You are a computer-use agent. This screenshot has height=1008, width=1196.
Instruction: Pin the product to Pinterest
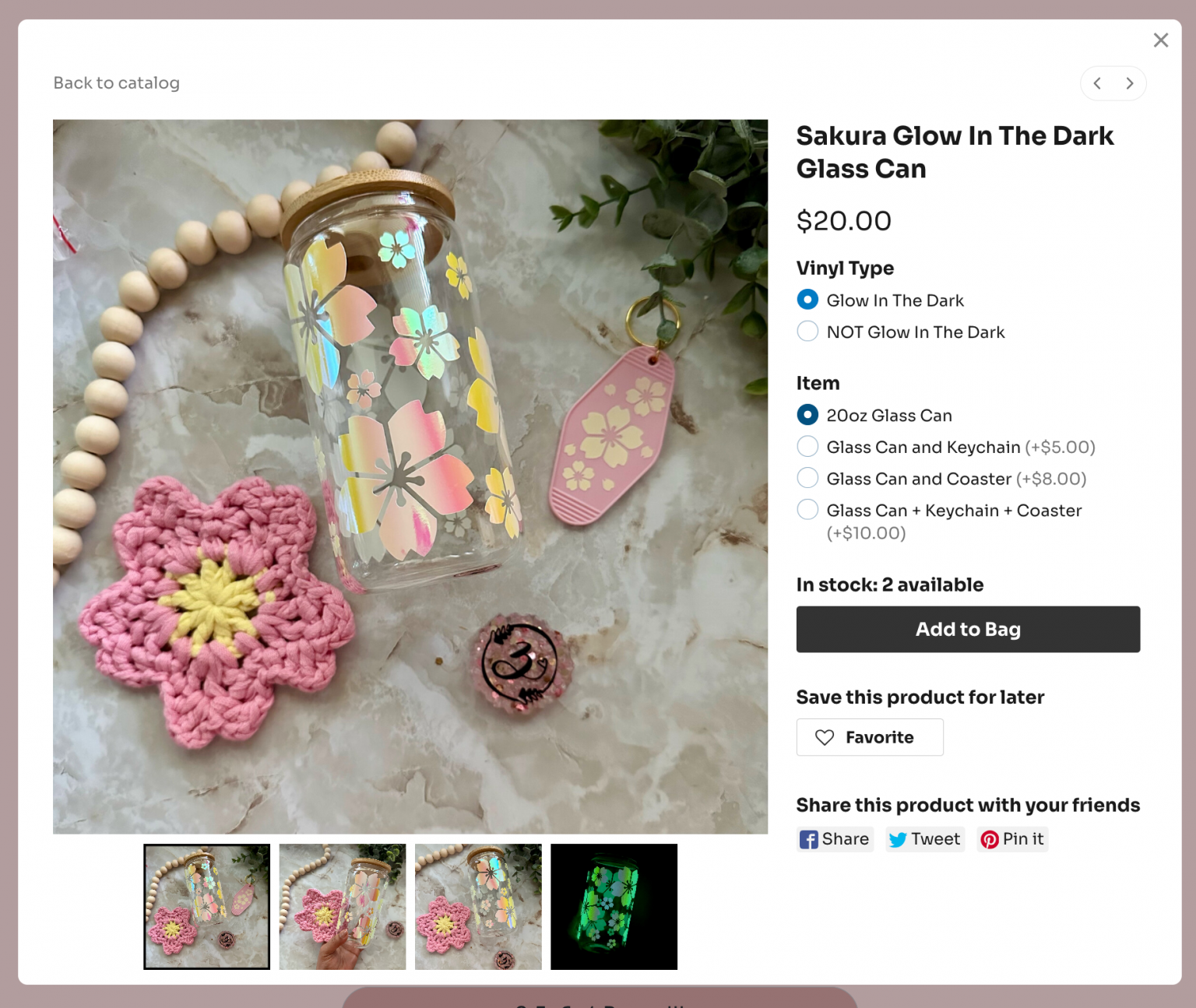pyautogui.click(x=1012, y=839)
